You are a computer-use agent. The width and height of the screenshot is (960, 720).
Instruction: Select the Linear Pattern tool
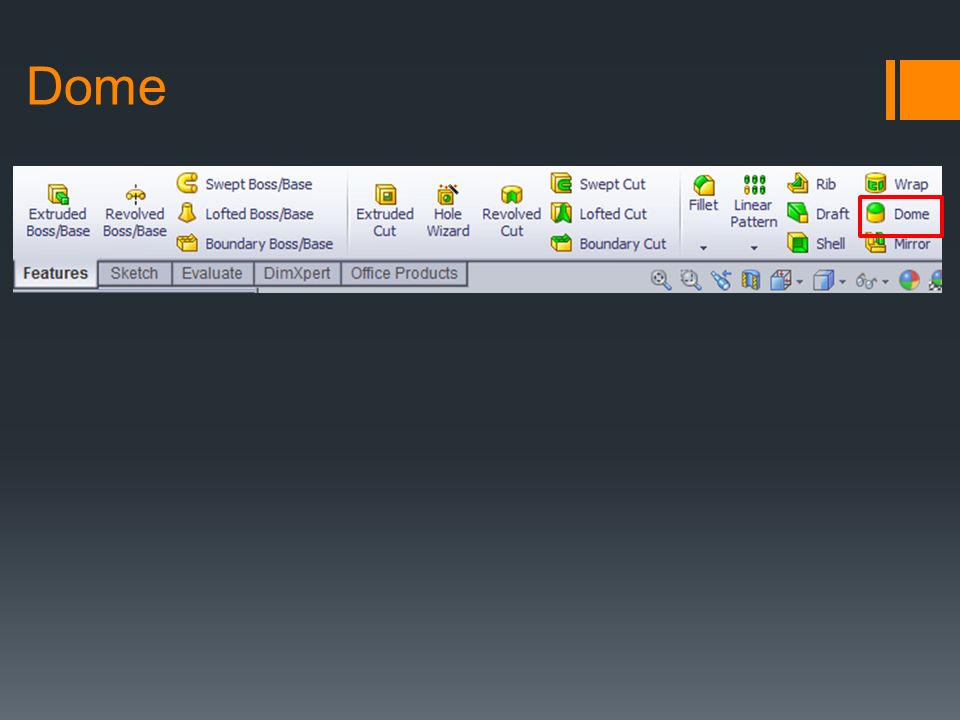tap(754, 202)
